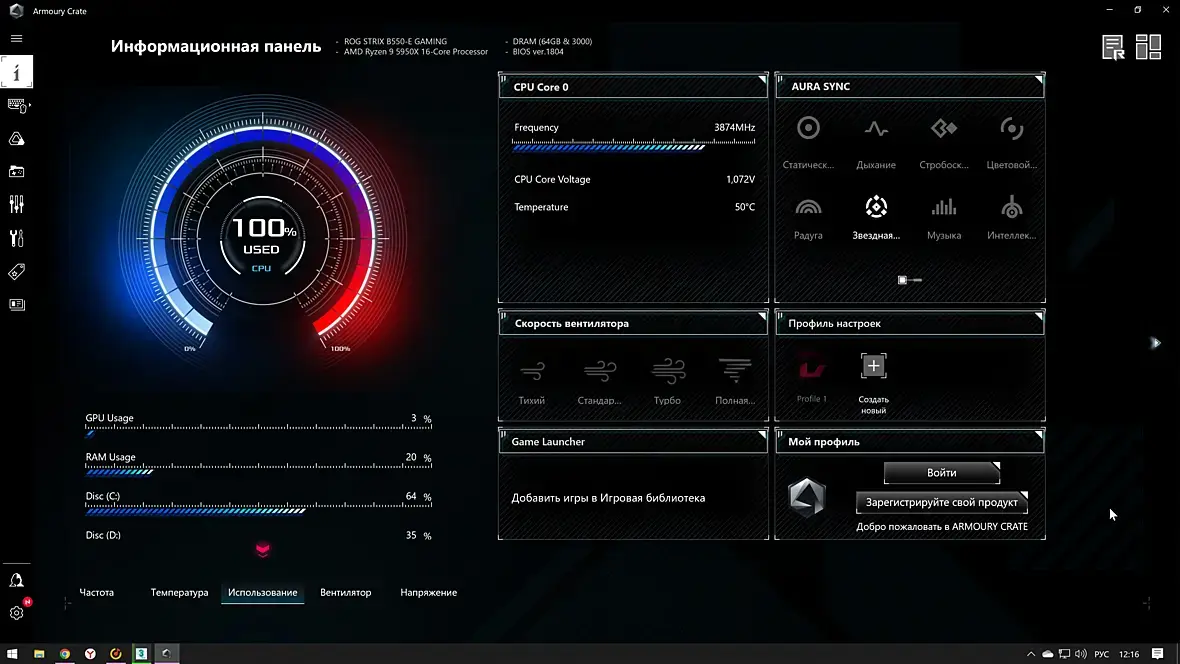Click Добавить игры в Игровая библиотека
The image size is (1180, 664).
pos(608,498)
